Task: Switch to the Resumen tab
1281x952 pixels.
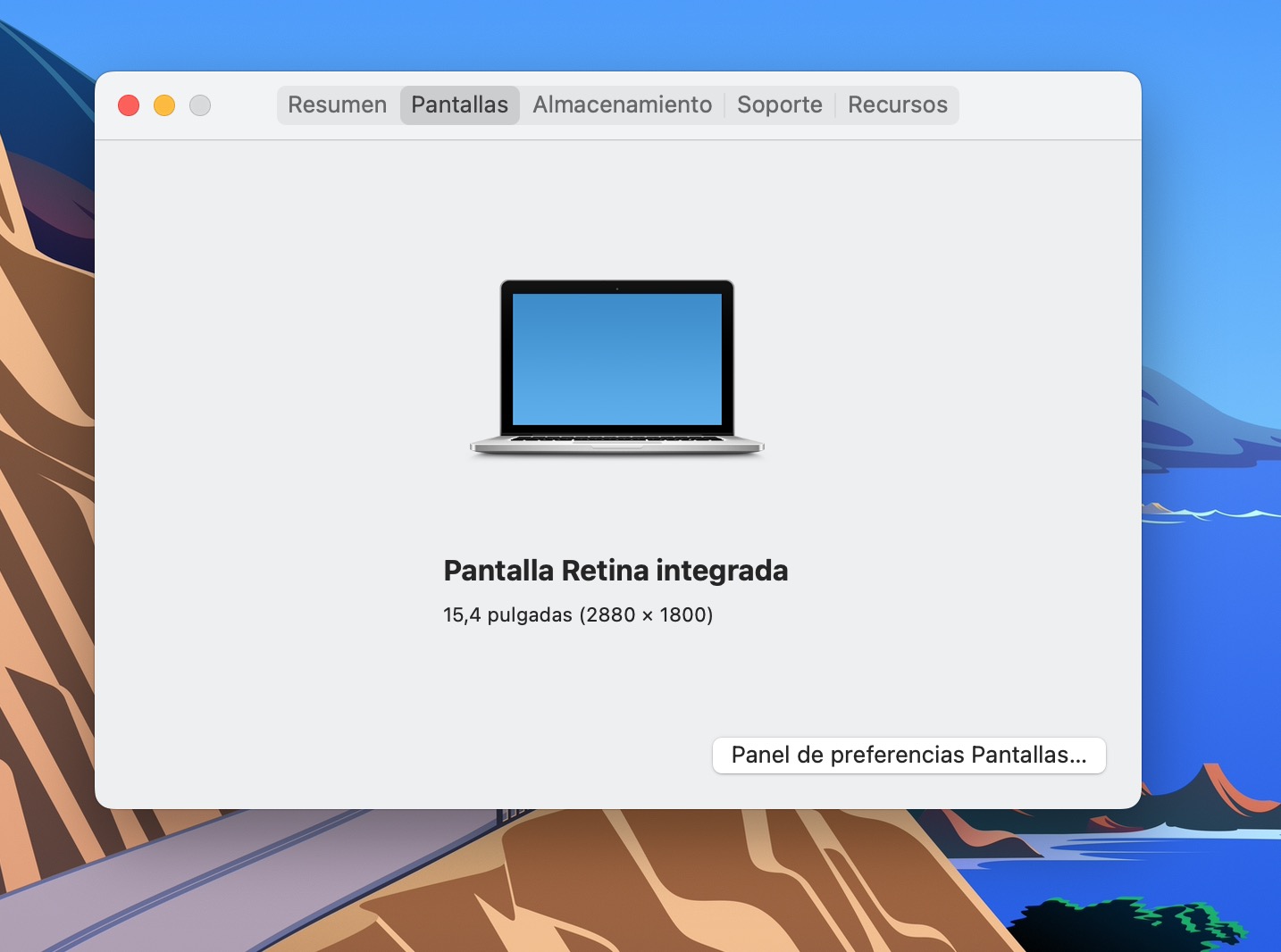Action: click(337, 105)
